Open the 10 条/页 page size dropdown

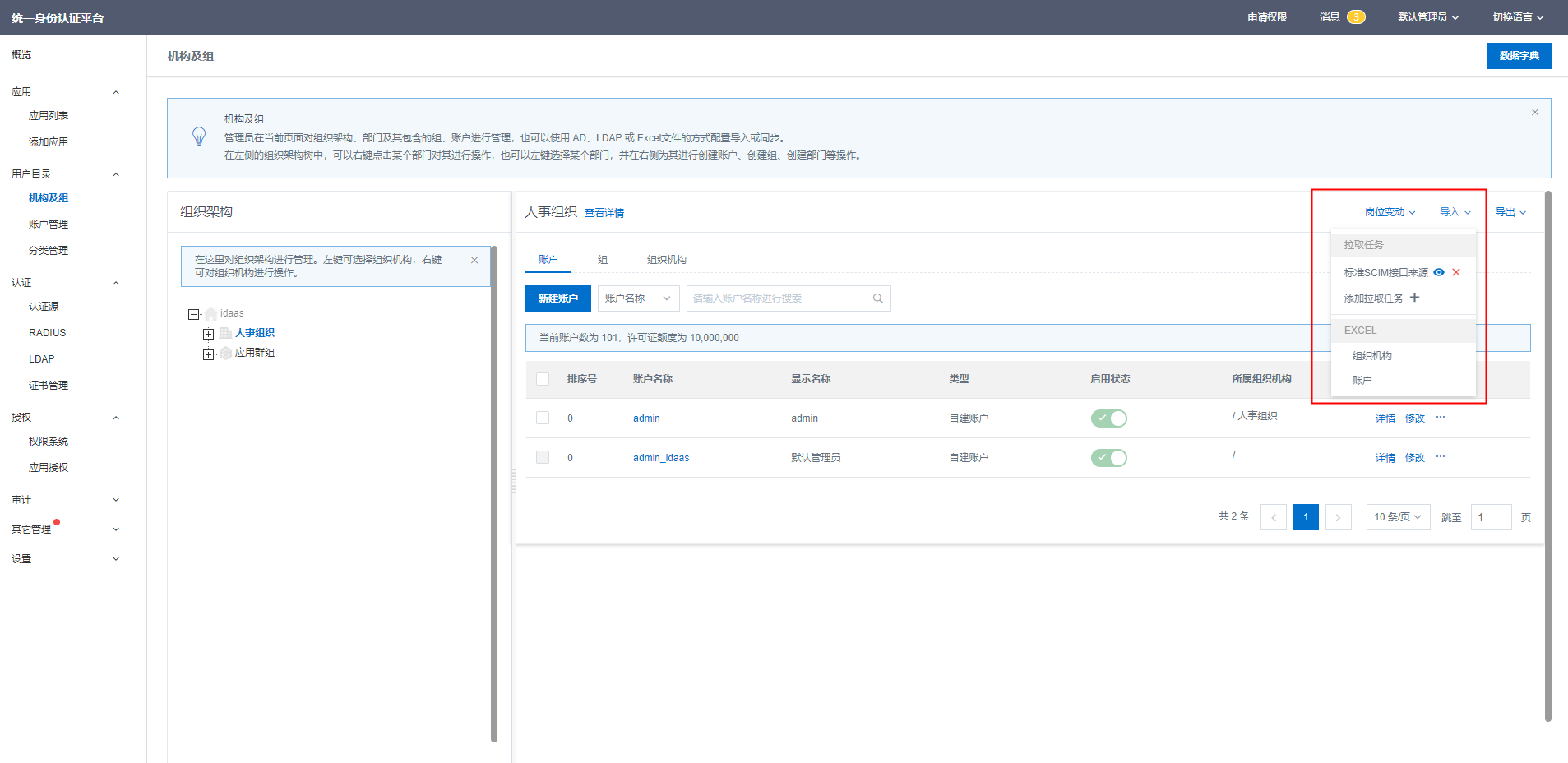[1397, 517]
